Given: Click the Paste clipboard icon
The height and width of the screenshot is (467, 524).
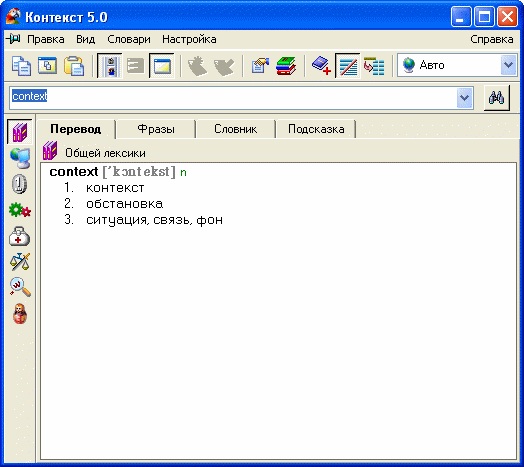Looking at the screenshot, I should click(74, 66).
